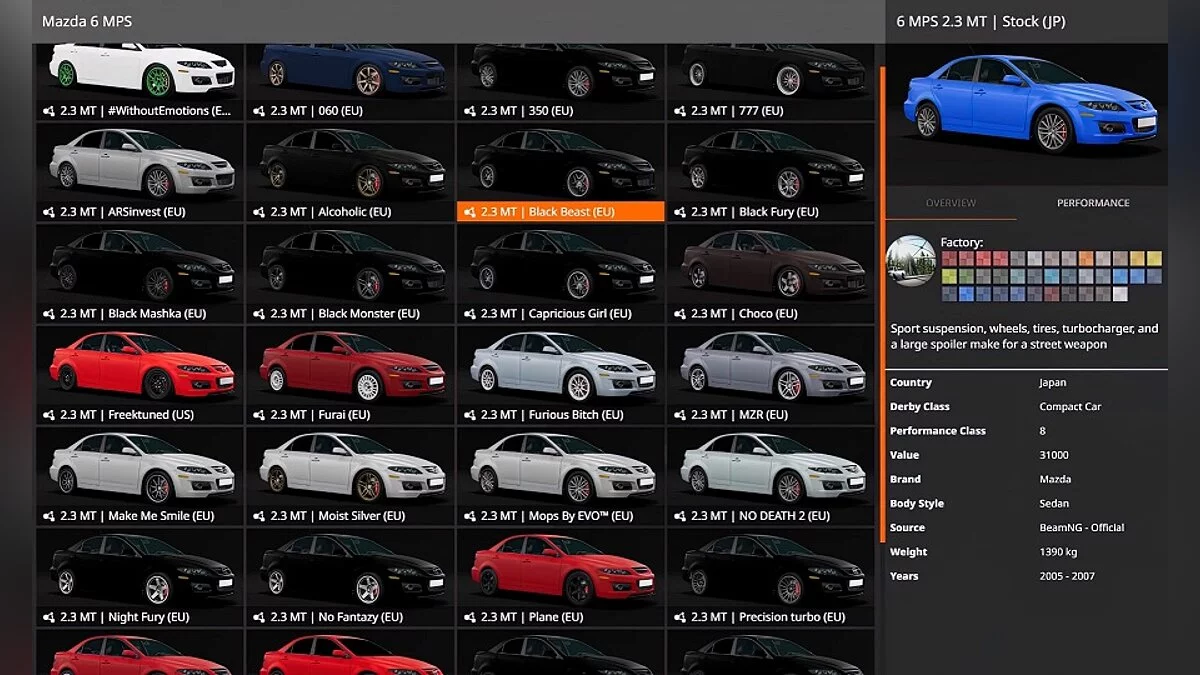1200x675 pixels.
Task: Click the round Factory preview icon
Action: coord(911,261)
